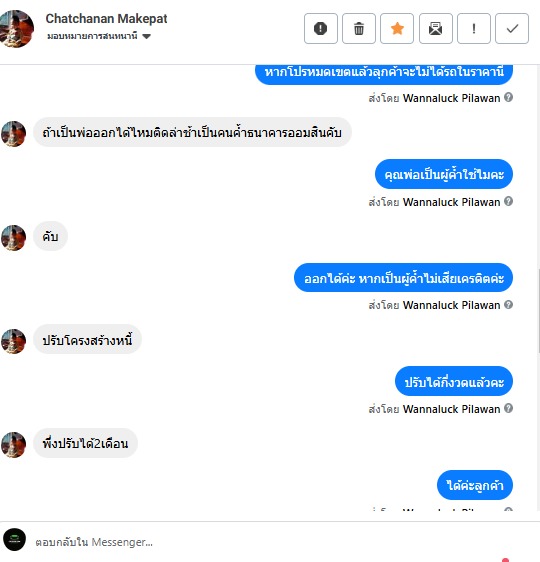Mark conversation as spam with exclamation circle icon

[321, 29]
